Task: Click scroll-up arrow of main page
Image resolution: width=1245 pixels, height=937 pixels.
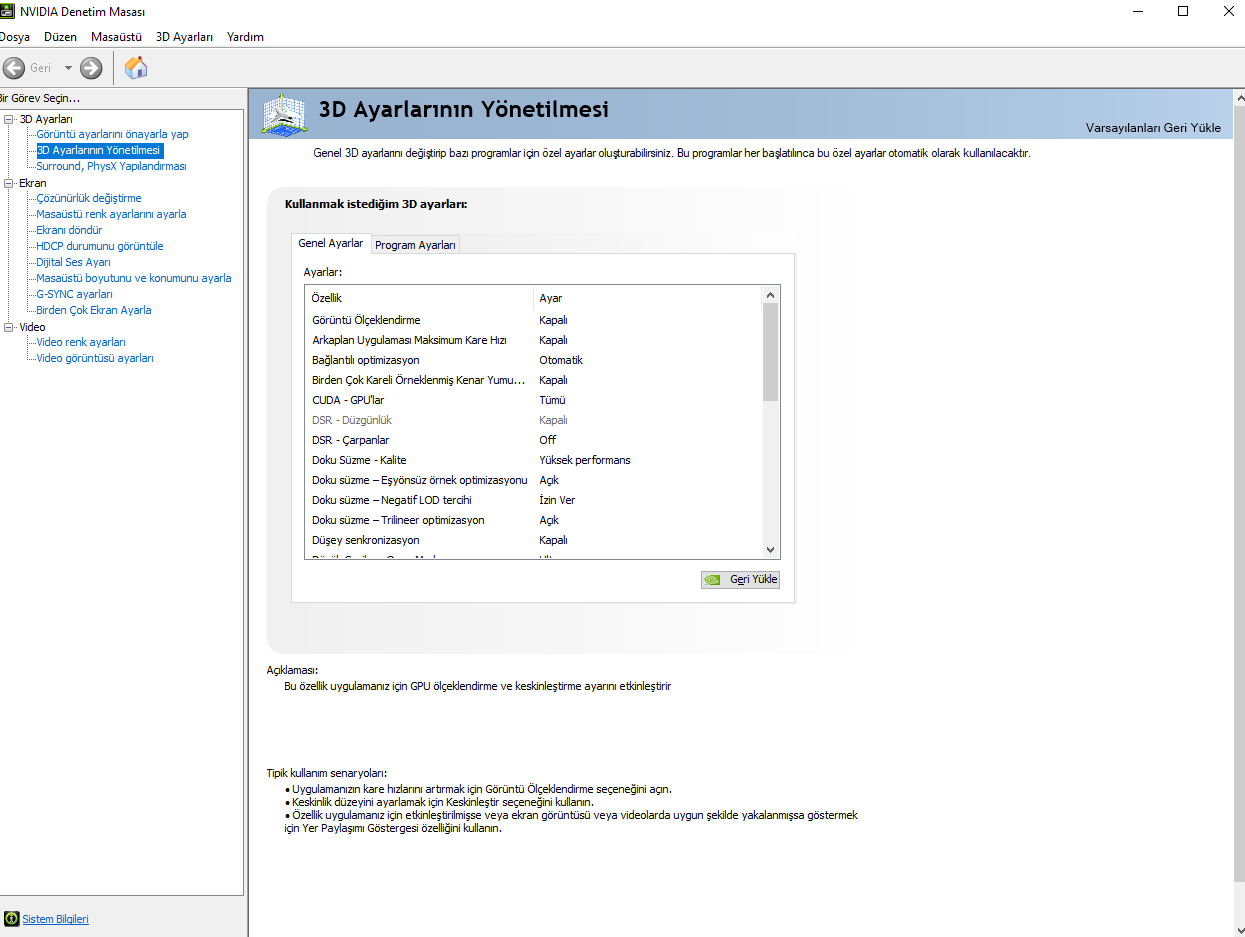Action: [x=1239, y=98]
